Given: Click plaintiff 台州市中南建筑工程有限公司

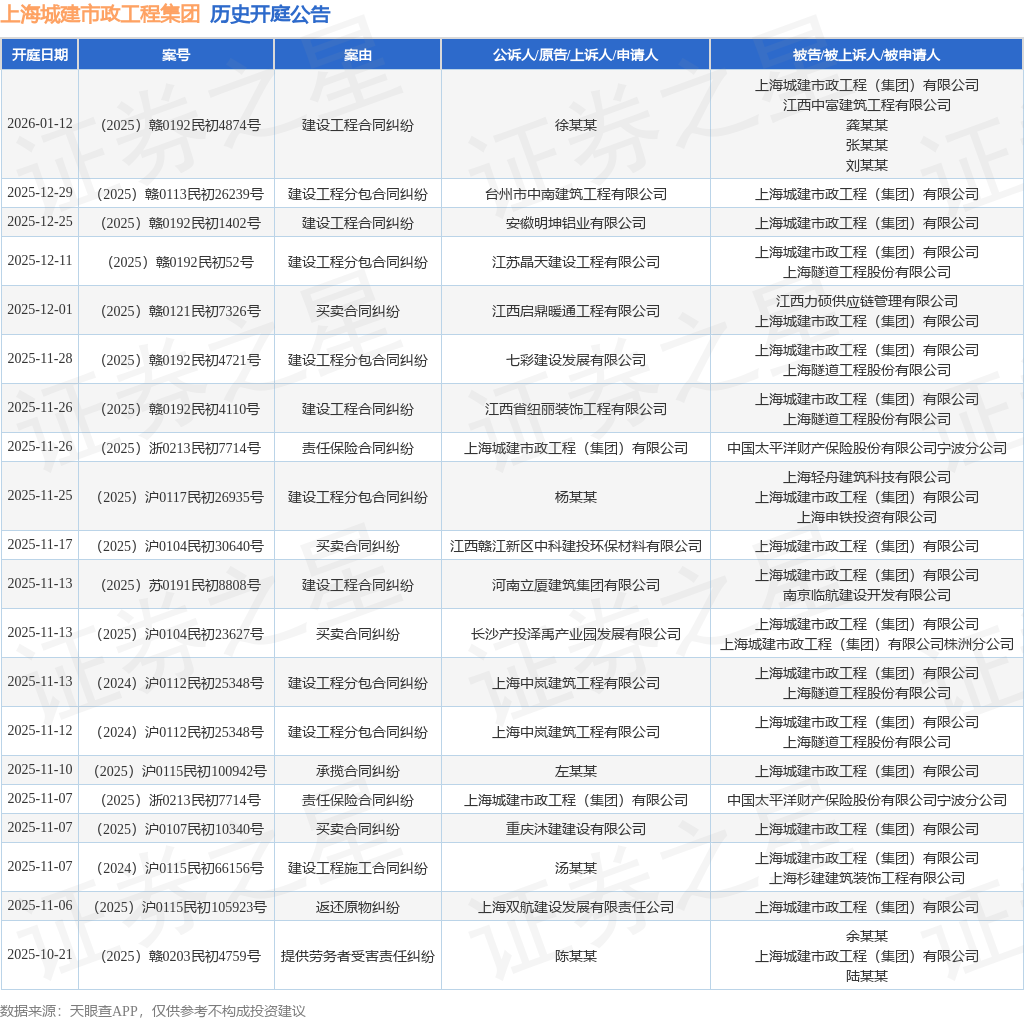Looking at the screenshot, I should 575,194.
